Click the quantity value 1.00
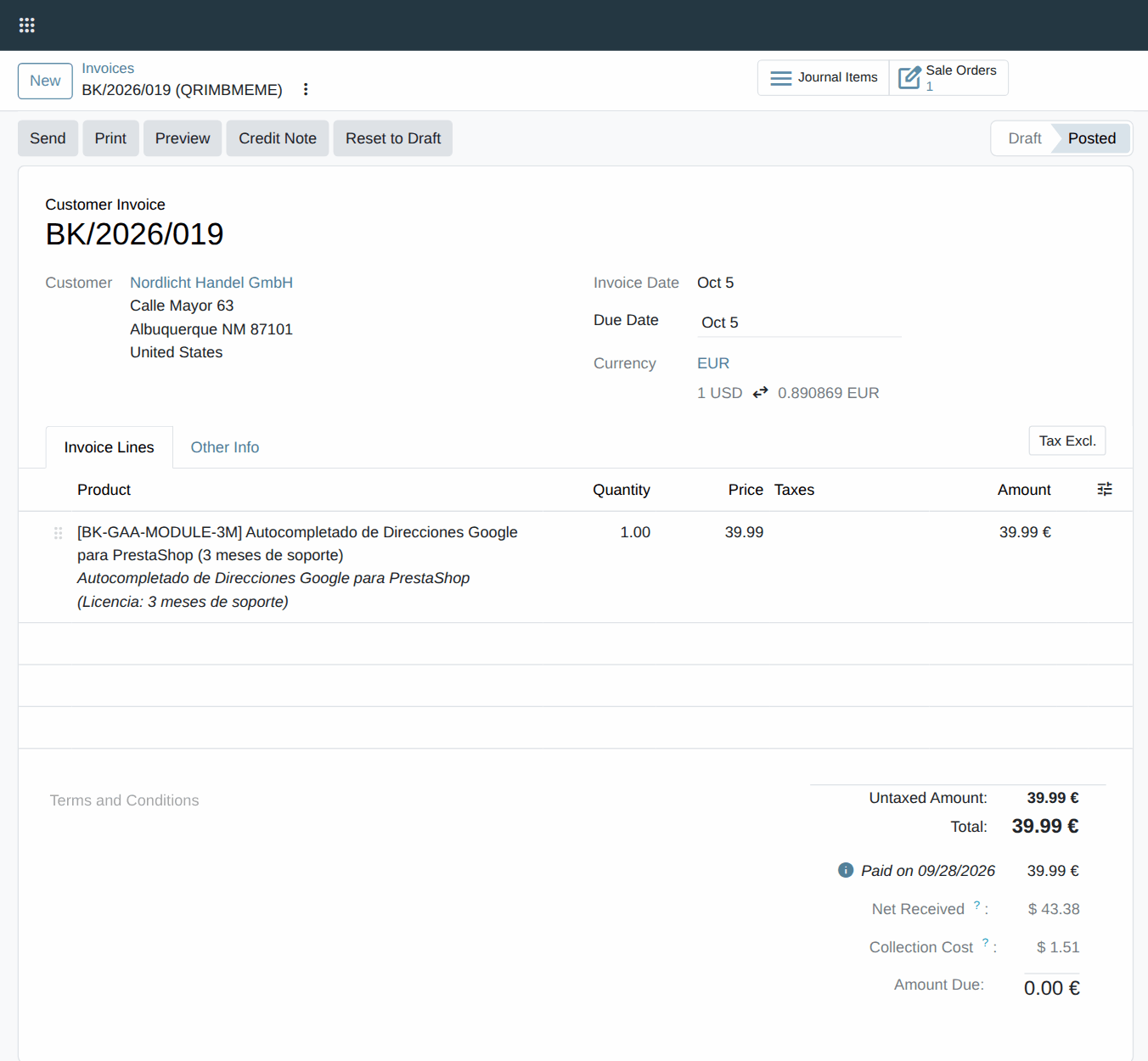The image size is (1148, 1061). click(x=635, y=532)
